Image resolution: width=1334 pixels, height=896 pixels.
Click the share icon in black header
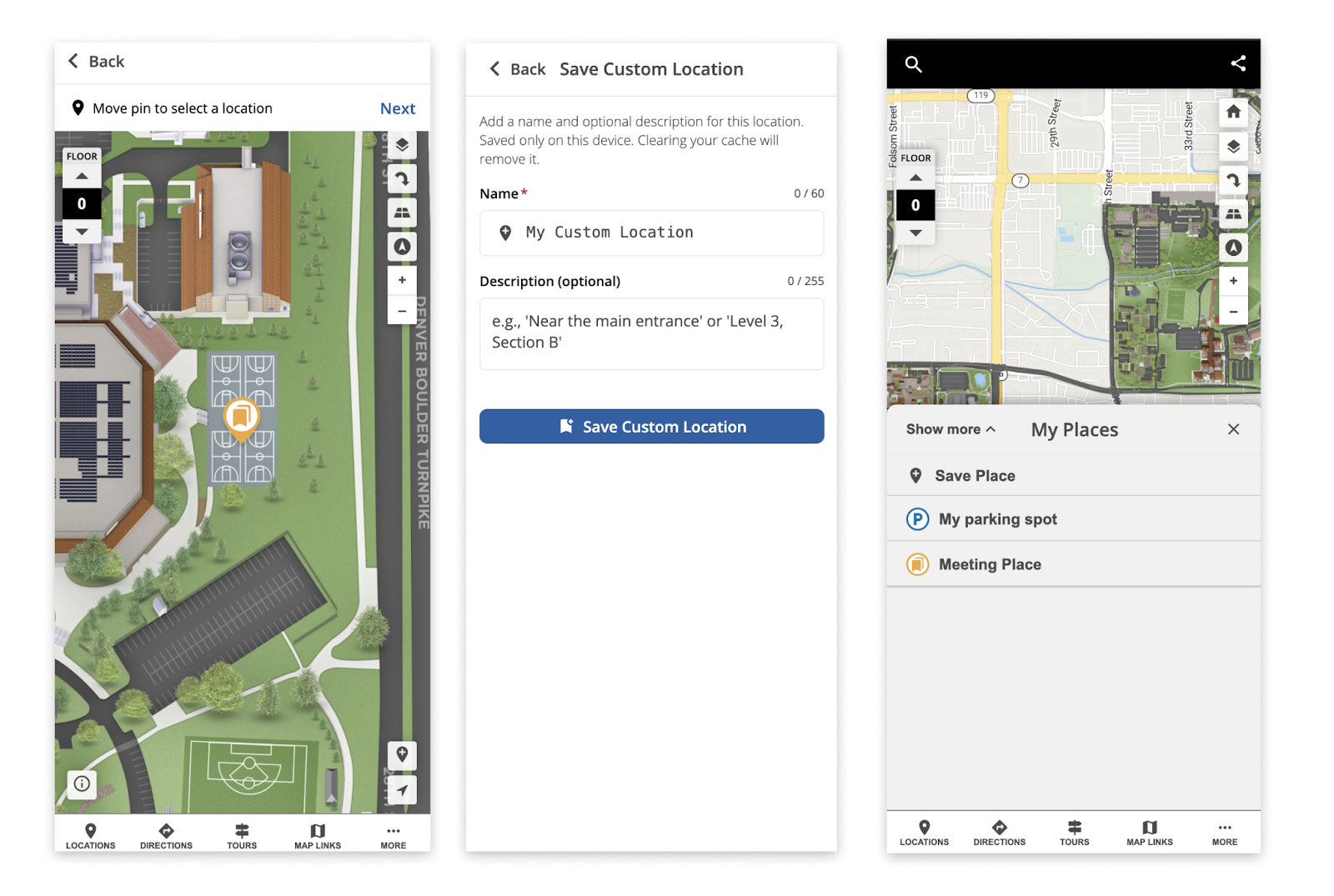(1238, 63)
